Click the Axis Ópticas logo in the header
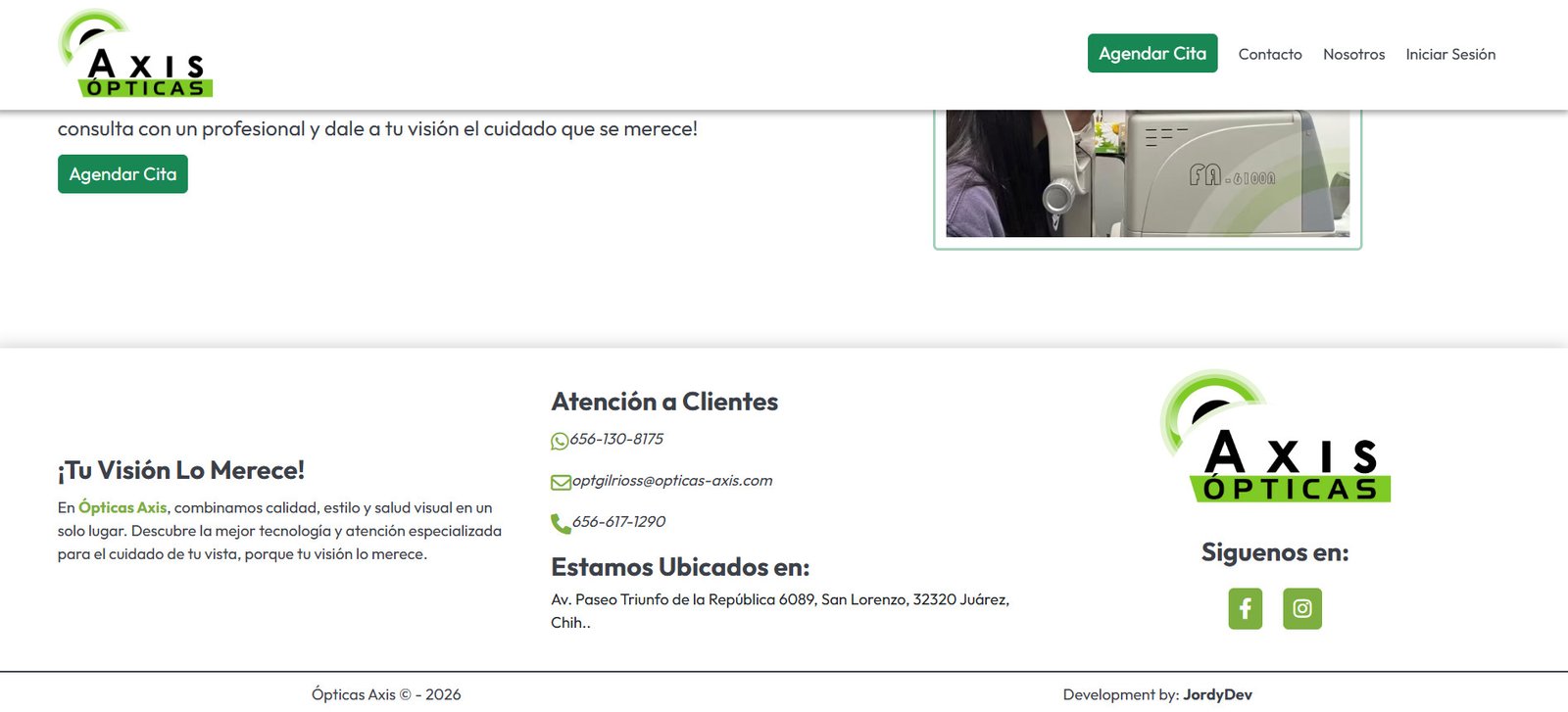1568x712 pixels. [135, 55]
